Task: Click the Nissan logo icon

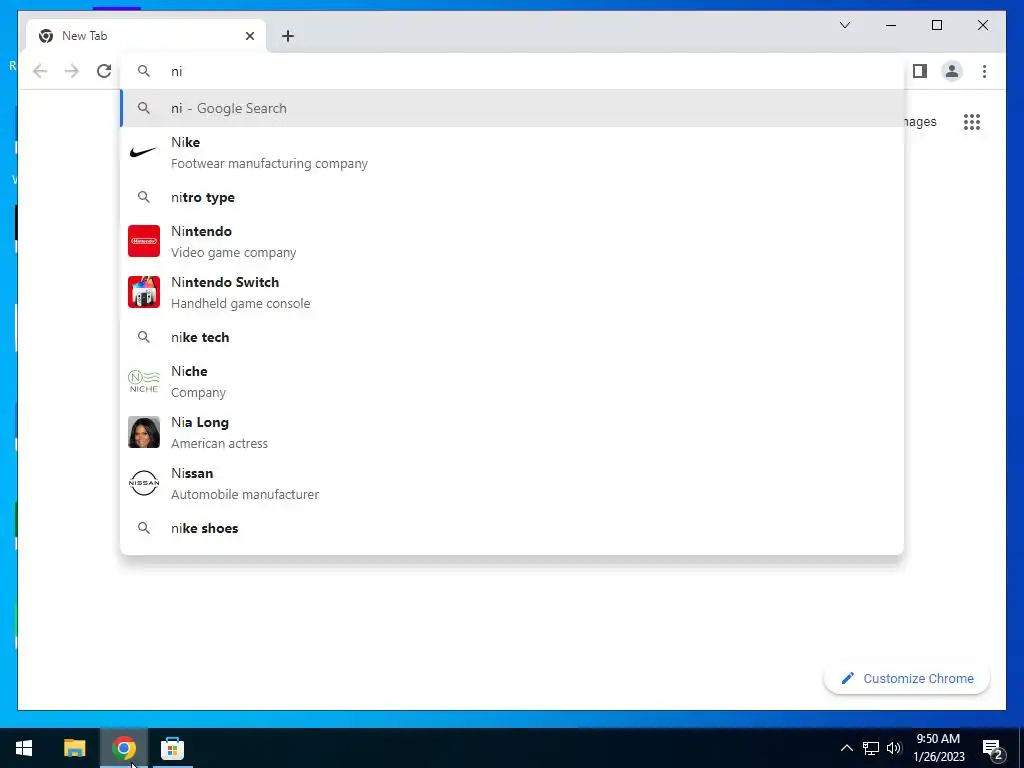Action: click(x=144, y=483)
